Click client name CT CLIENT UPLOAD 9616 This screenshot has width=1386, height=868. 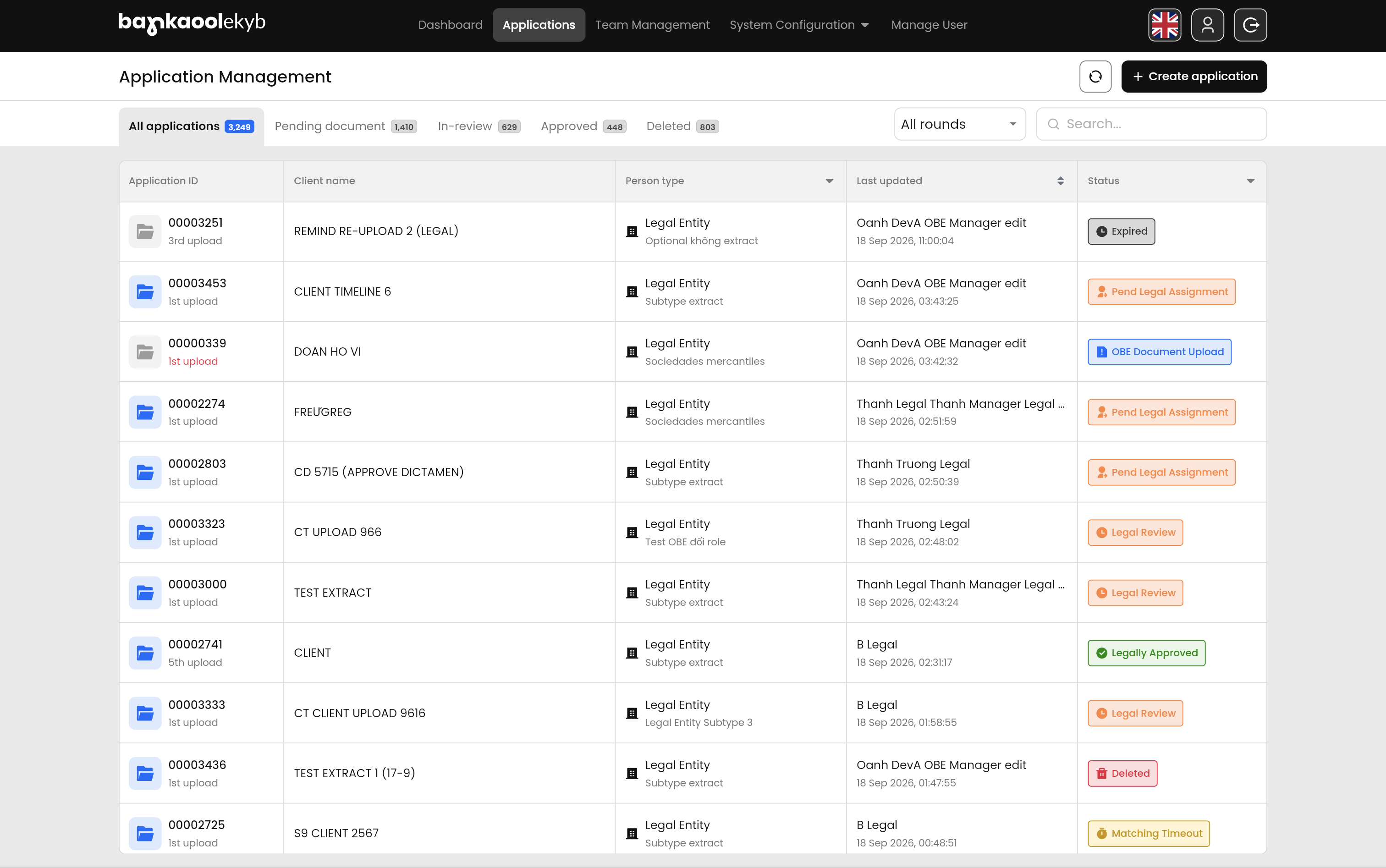[x=359, y=714]
